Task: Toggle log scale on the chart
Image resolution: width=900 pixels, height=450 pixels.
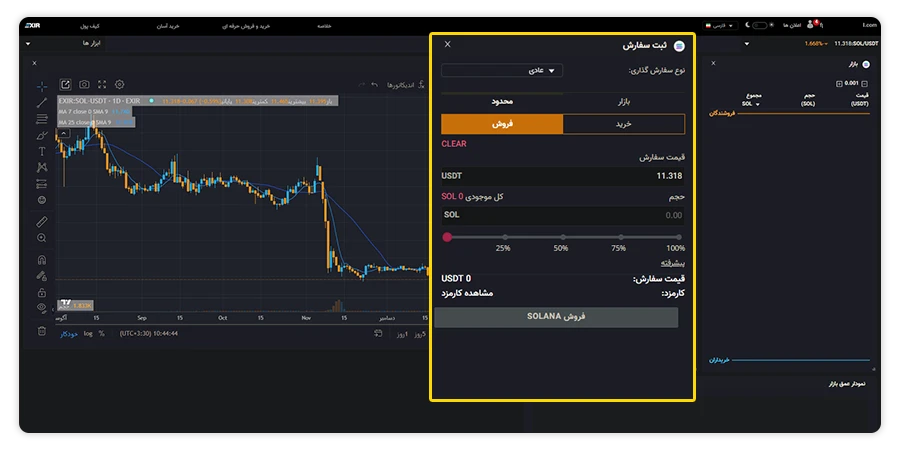Action: pos(88,333)
